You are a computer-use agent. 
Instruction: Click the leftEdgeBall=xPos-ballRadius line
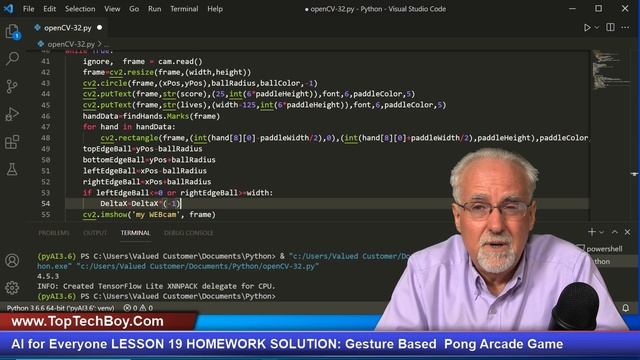pos(144,171)
